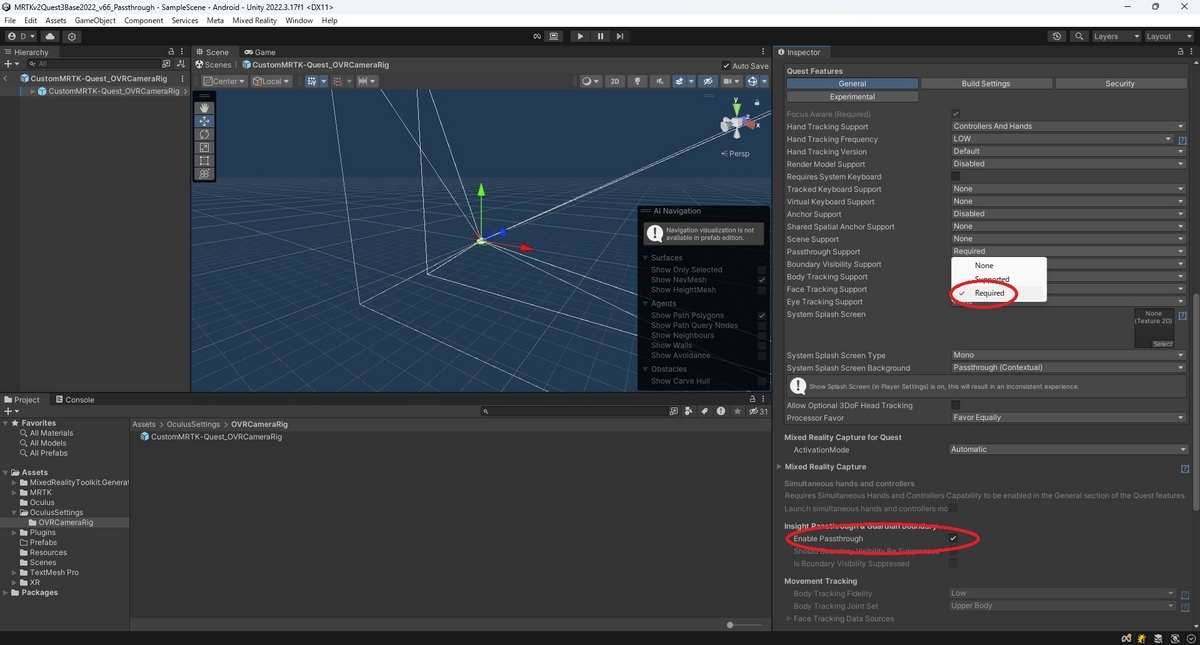
Task: Click Project panel create plus button
Action: (x=11, y=411)
